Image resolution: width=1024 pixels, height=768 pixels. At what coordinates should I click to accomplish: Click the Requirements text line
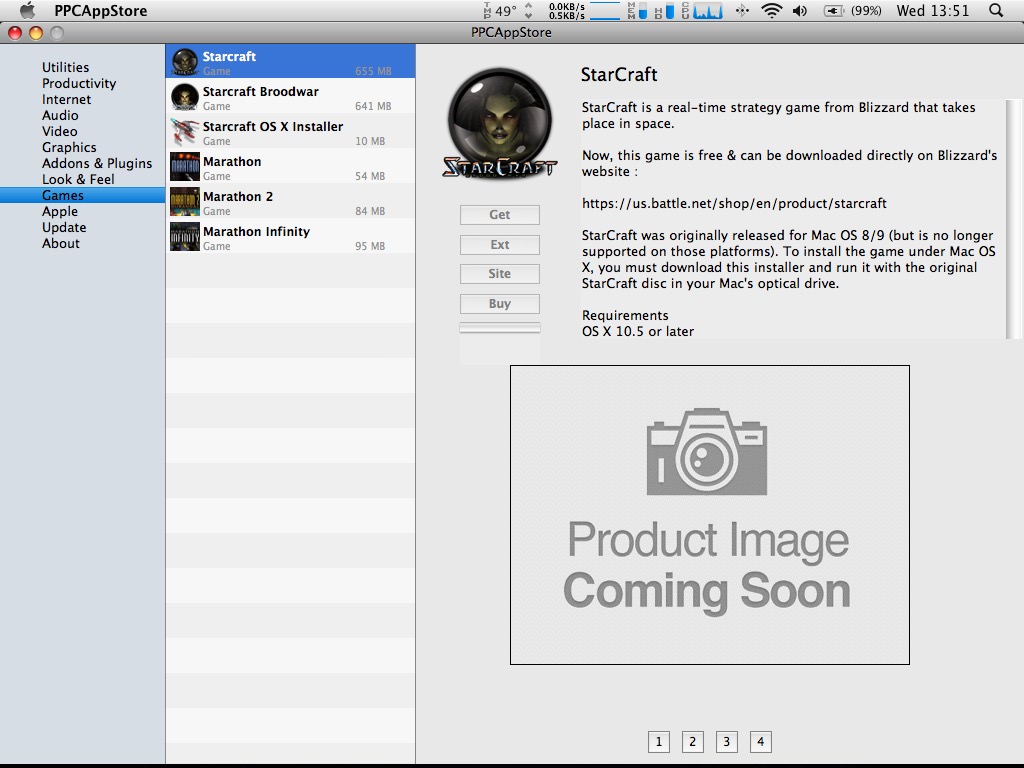click(x=625, y=315)
